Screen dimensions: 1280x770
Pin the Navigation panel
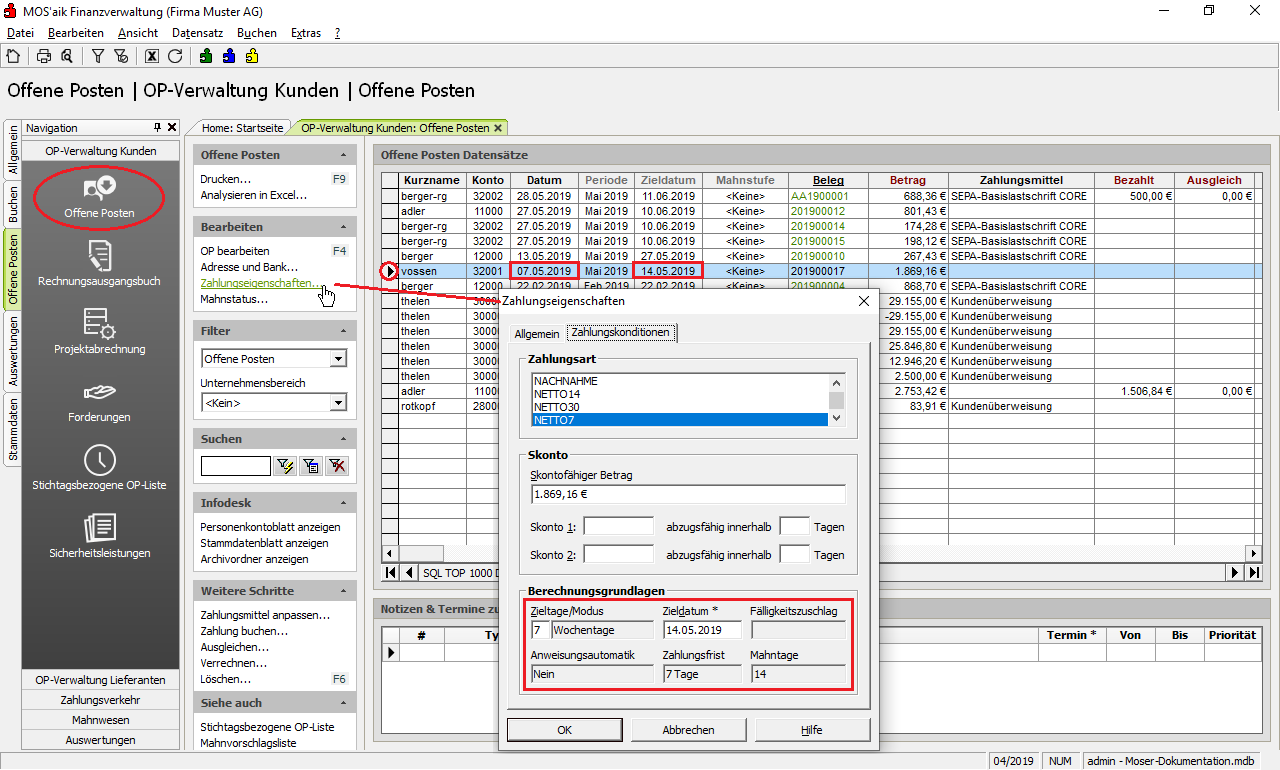coord(157,128)
